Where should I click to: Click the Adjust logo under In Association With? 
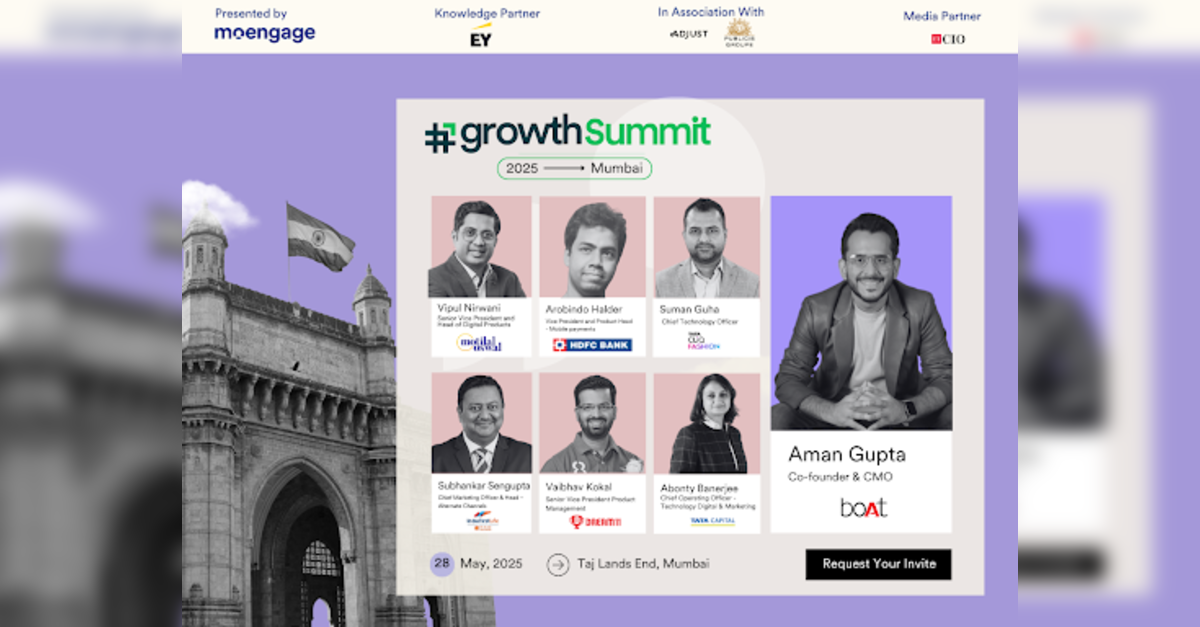point(689,34)
